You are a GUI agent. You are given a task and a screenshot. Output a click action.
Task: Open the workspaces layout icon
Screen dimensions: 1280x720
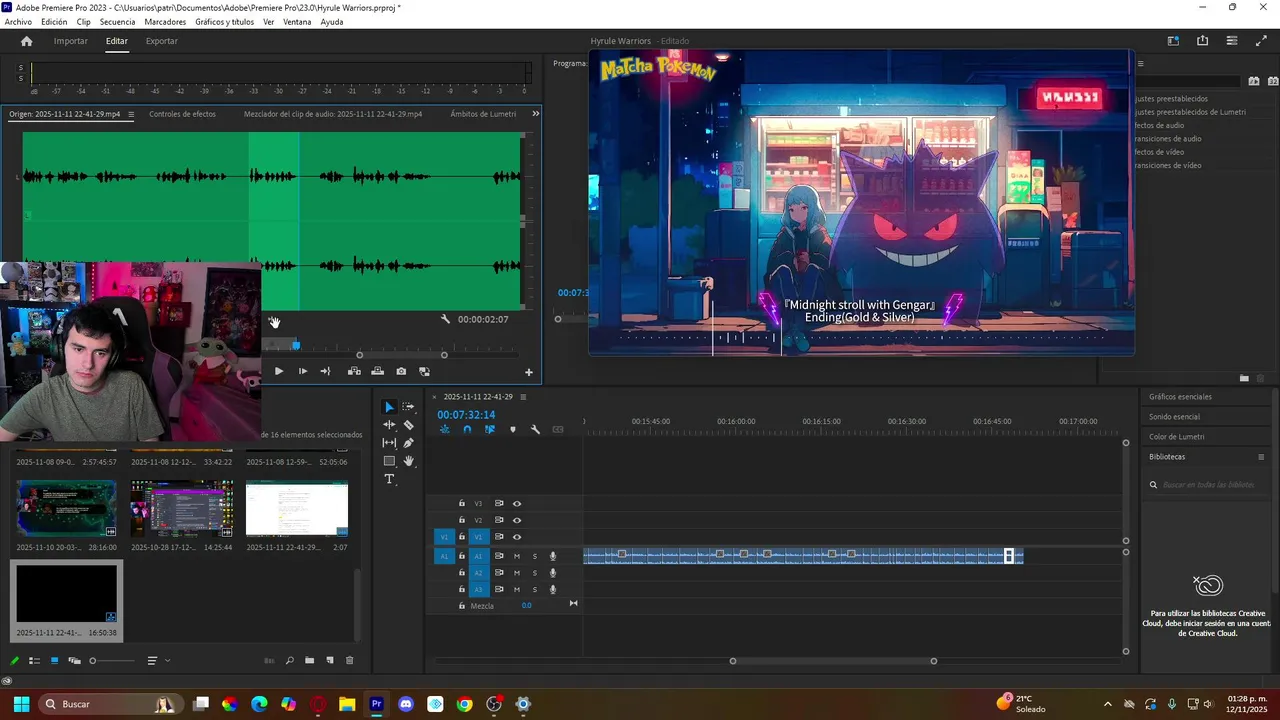(1173, 41)
